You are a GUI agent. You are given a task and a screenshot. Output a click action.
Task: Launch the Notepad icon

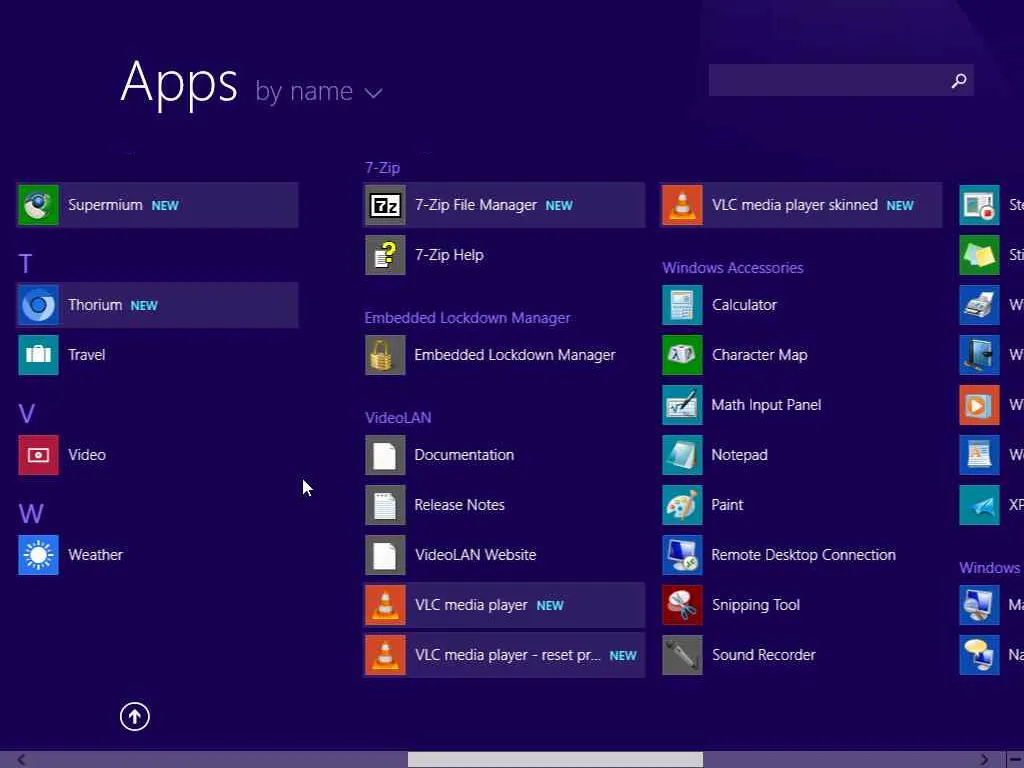682,455
